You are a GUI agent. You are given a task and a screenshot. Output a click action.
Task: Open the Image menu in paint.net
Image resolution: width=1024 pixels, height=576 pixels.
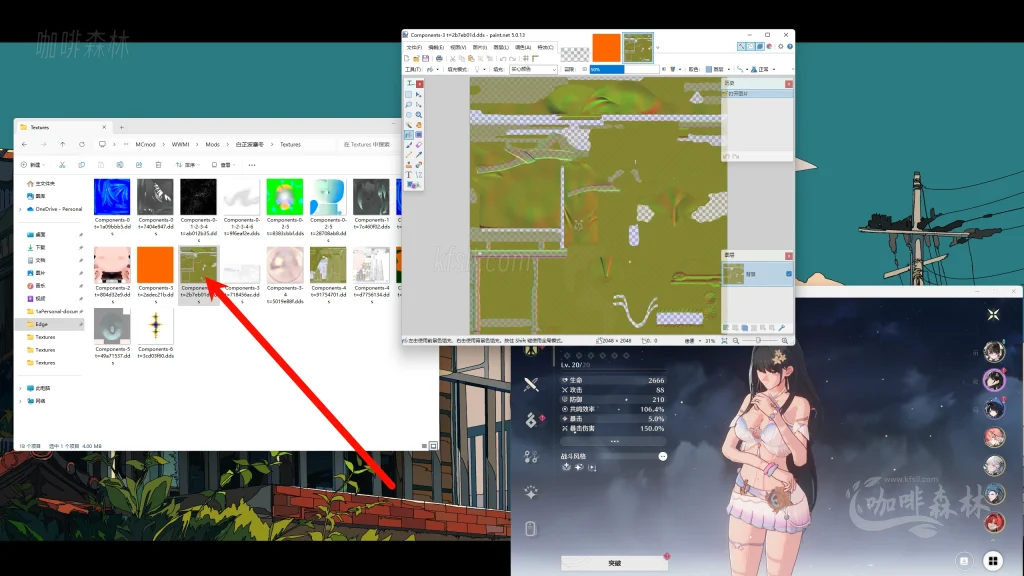[x=480, y=47]
